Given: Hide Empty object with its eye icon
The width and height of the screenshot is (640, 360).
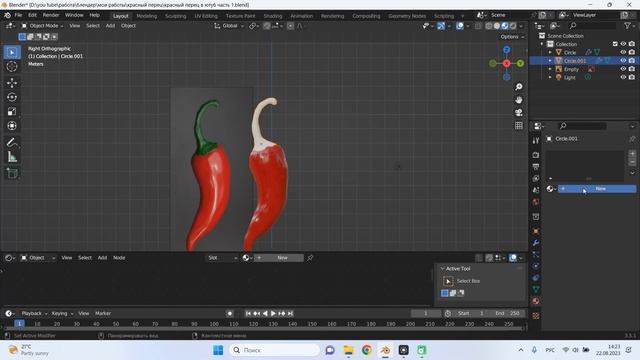Looking at the screenshot, I should [x=623, y=69].
